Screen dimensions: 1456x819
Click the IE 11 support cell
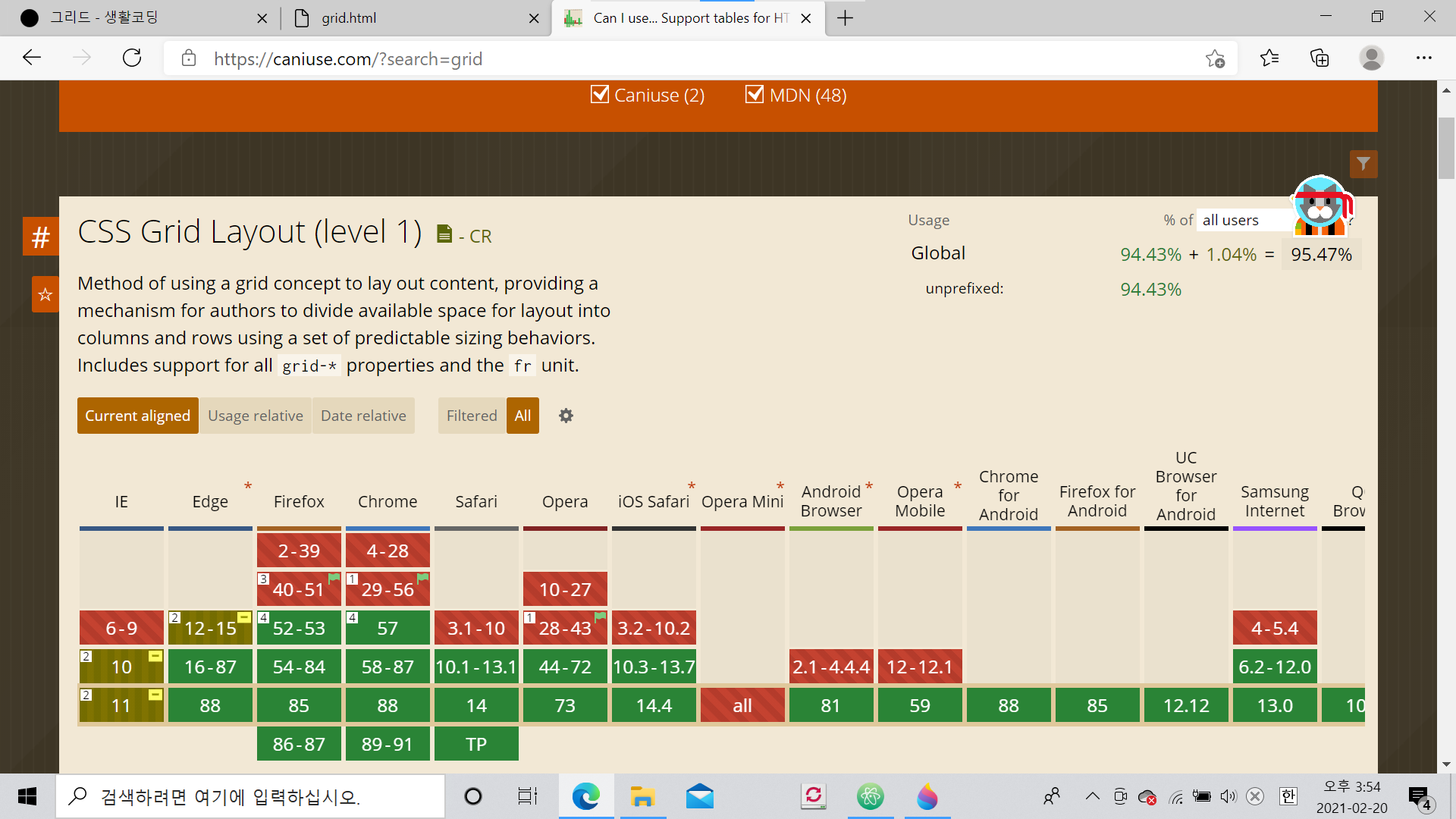pyautogui.click(x=121, y=705)
